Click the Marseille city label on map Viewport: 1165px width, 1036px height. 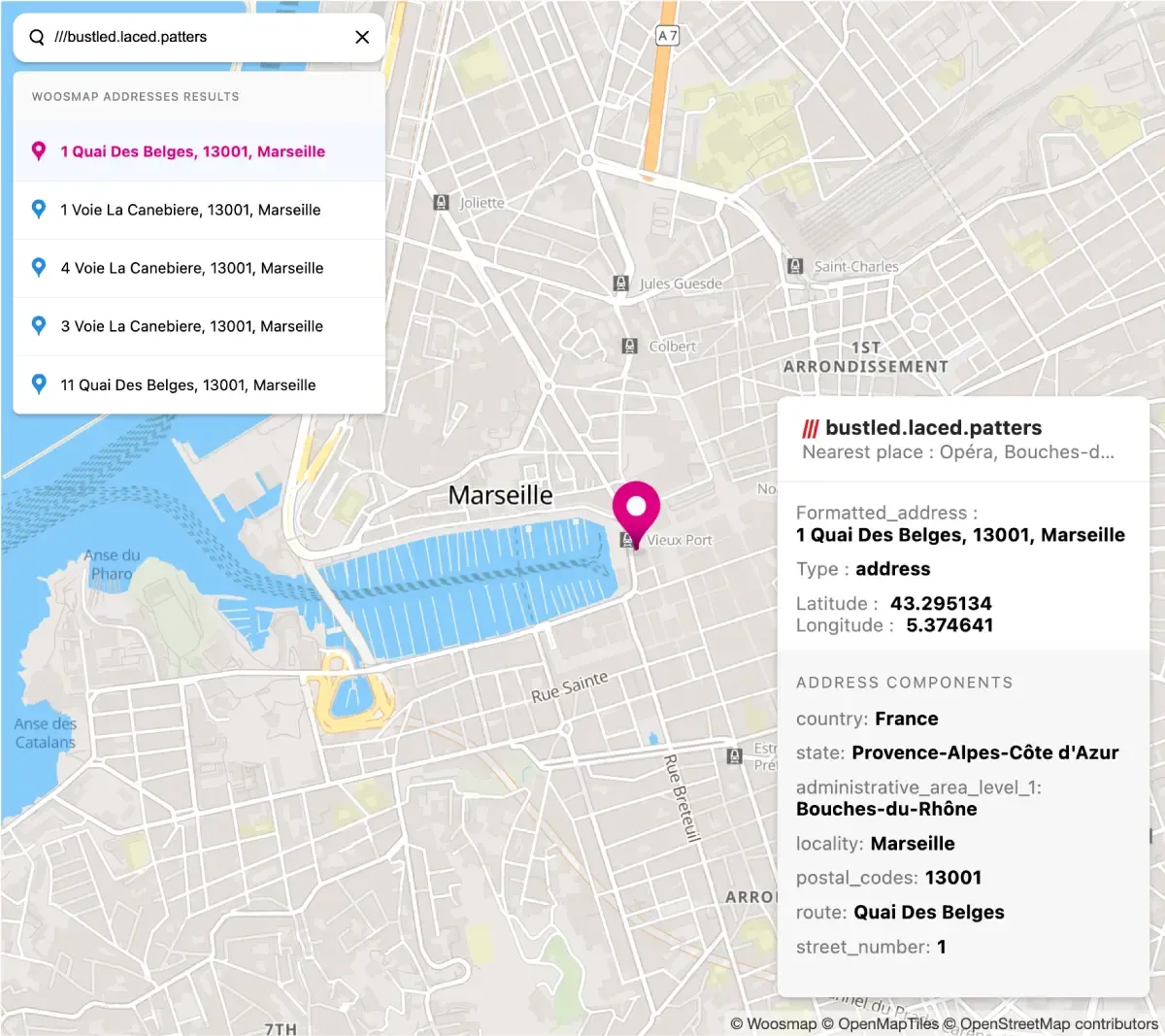click(x=500, y=495)
